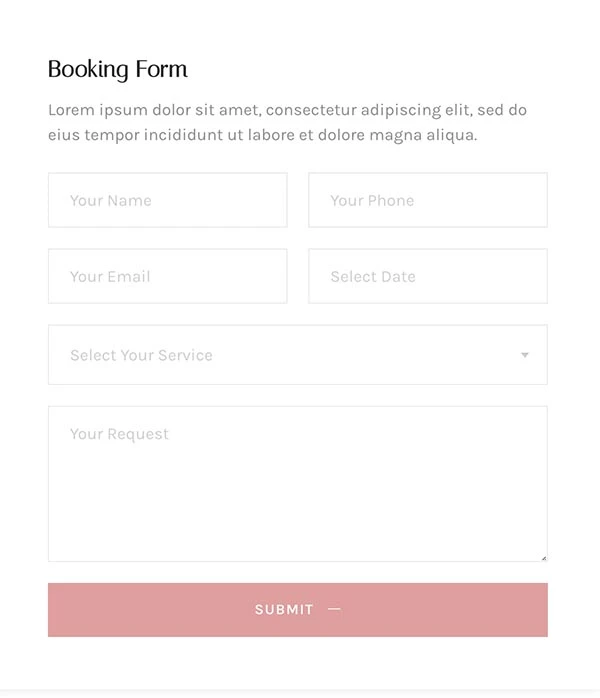Screen dimensions: 600x698
Task: Click the 'Your Request' placeholder text
Action: pyautogui.click(x=119, y=434)
